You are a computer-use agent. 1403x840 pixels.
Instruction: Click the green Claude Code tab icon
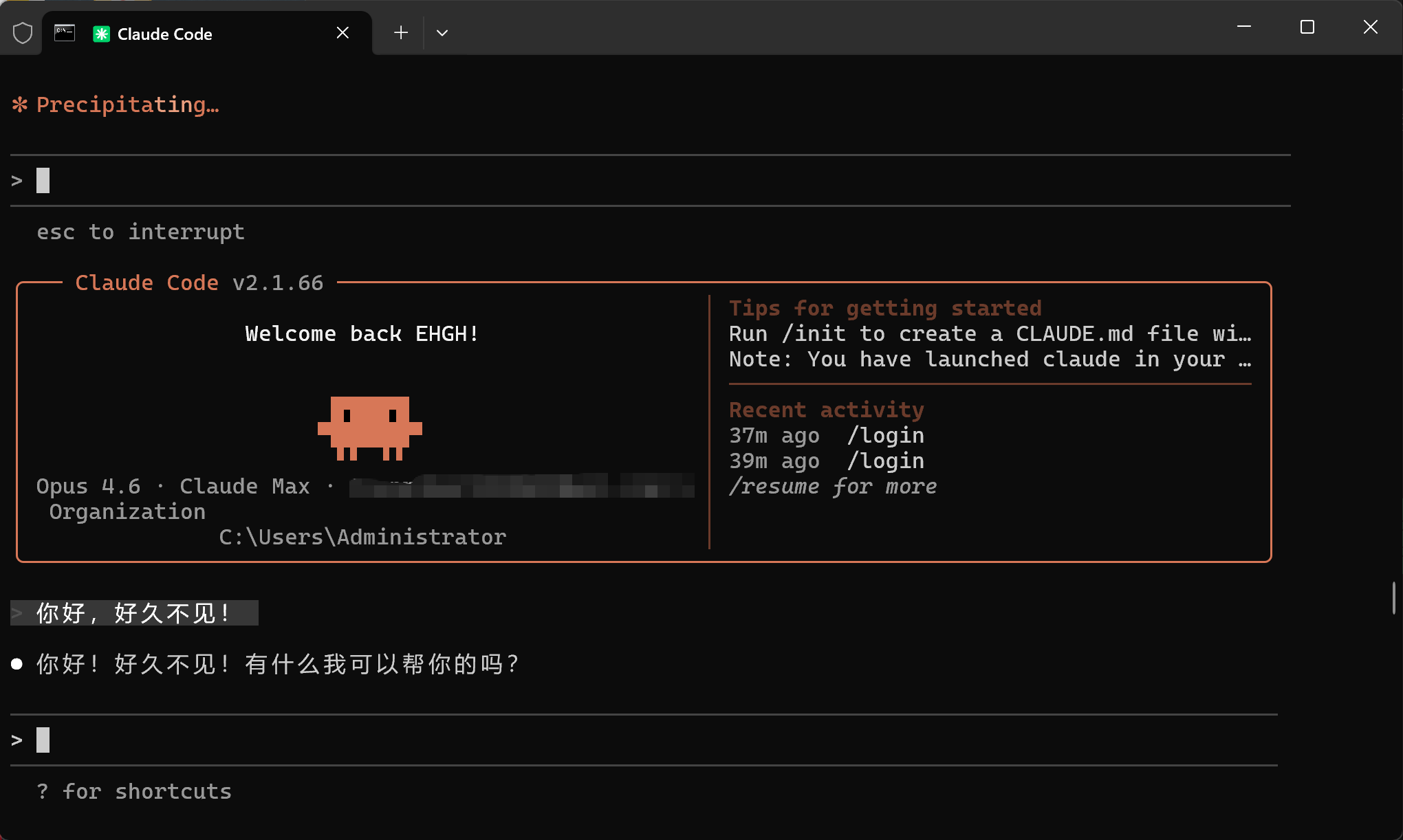click(x=101, y=34)
